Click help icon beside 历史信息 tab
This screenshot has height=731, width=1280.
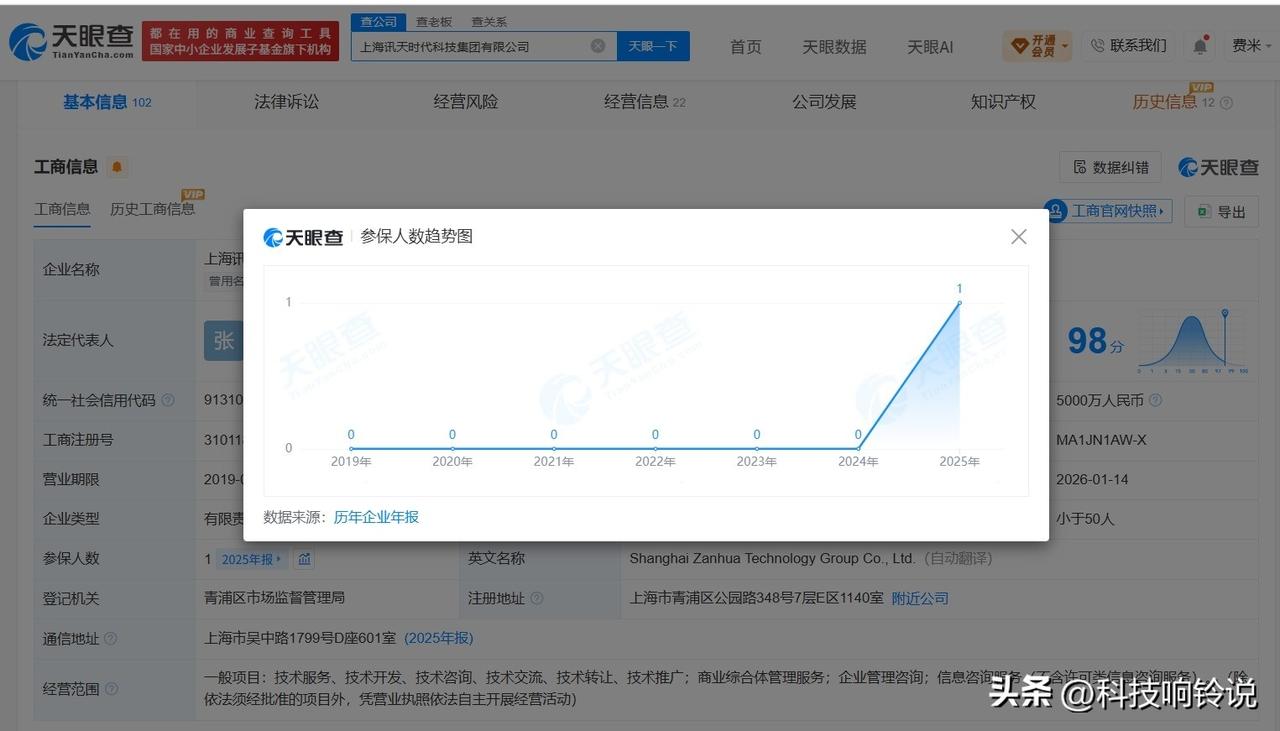point(1227,103)
